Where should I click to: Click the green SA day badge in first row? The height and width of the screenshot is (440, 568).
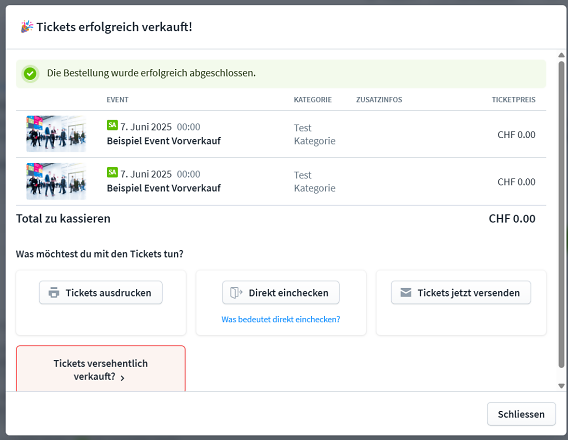pos(112,125)
